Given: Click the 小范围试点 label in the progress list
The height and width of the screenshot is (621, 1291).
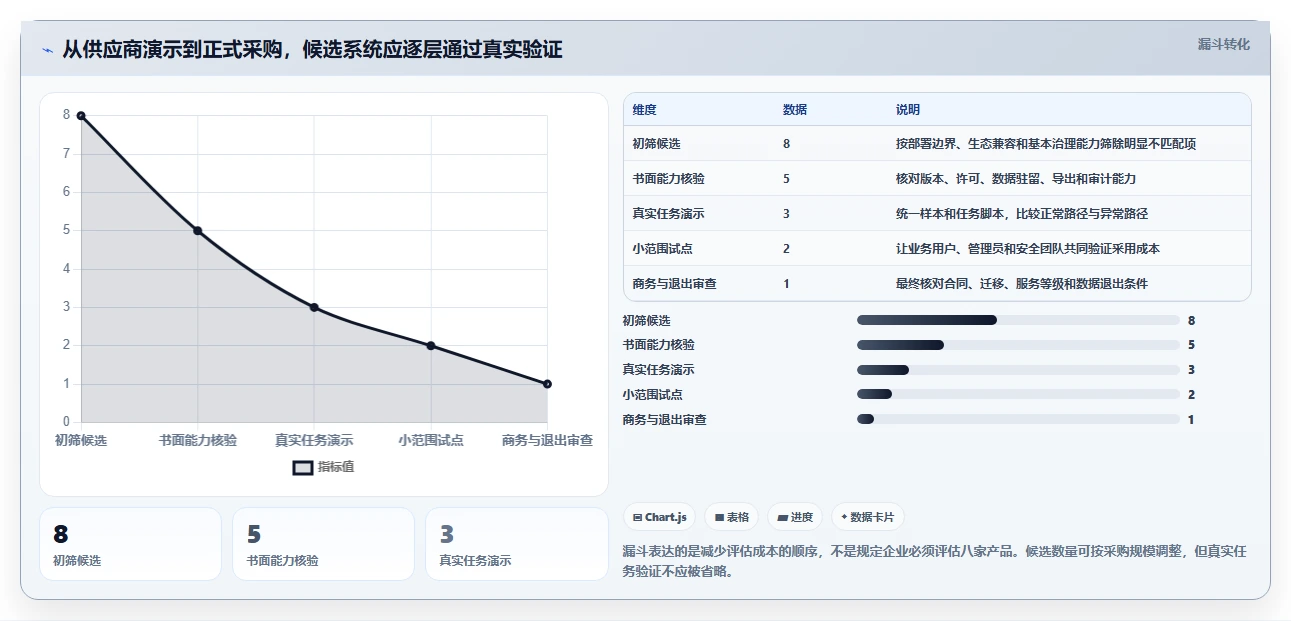Looking at the screenshot, I should [652, 395].
